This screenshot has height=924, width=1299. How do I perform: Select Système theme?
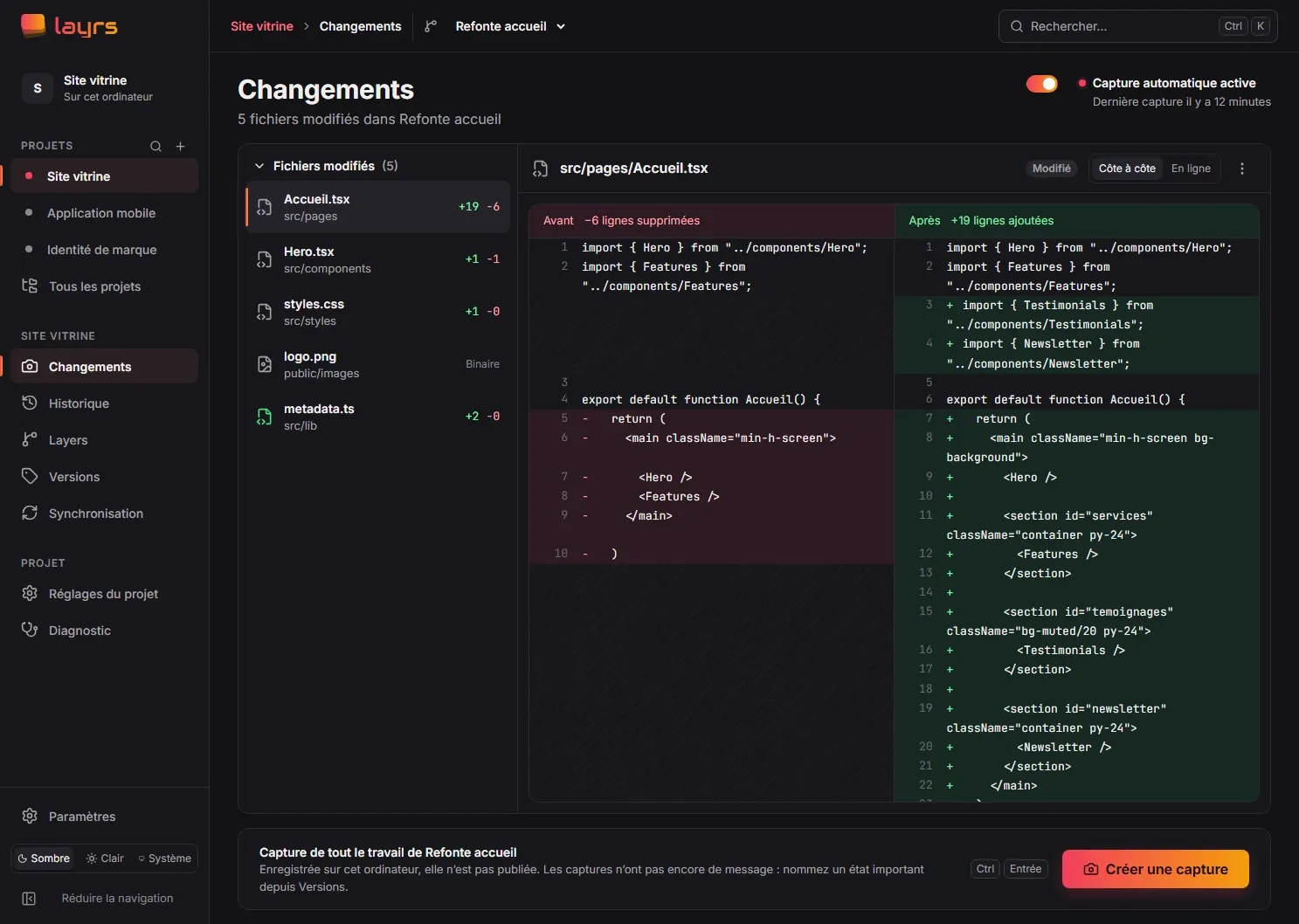pos(165,858)
